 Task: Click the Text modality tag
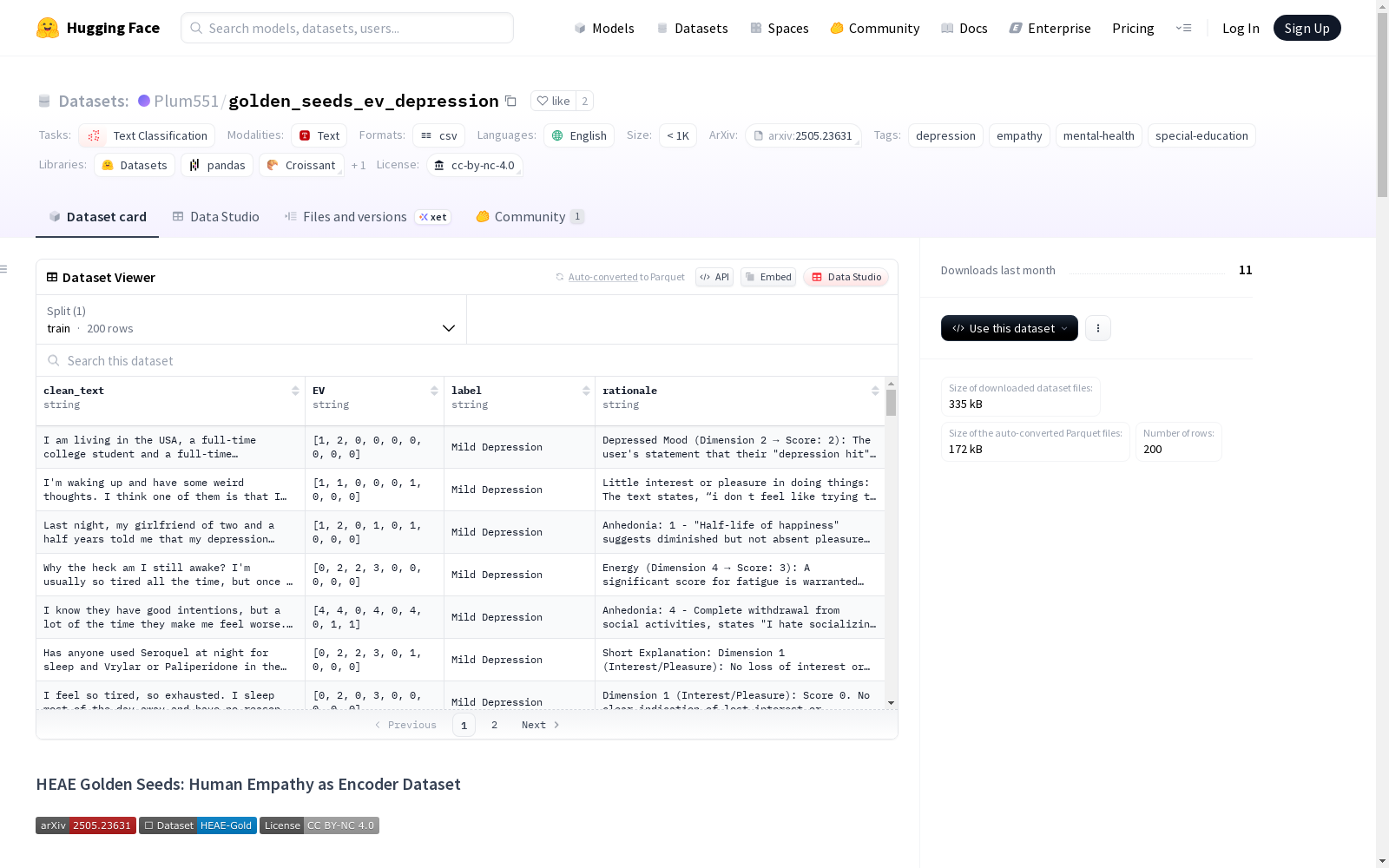click(319, 135)
